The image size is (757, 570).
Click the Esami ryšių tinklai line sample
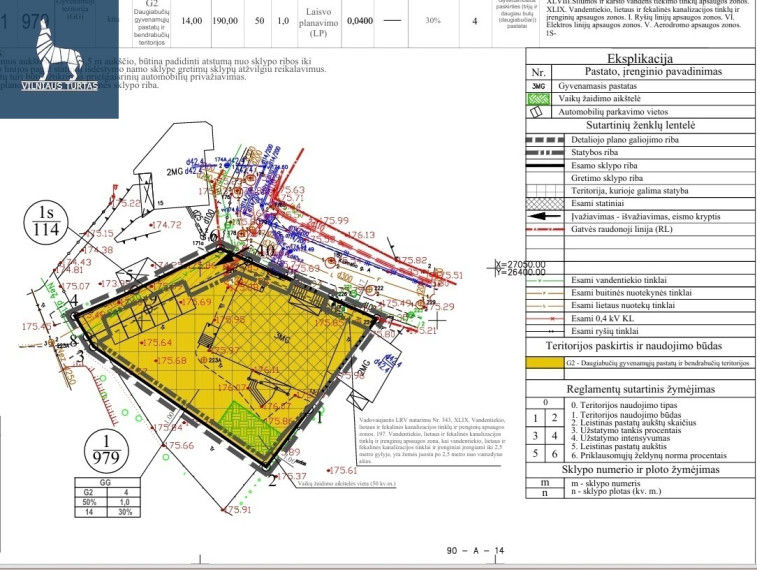coord(545,332)
